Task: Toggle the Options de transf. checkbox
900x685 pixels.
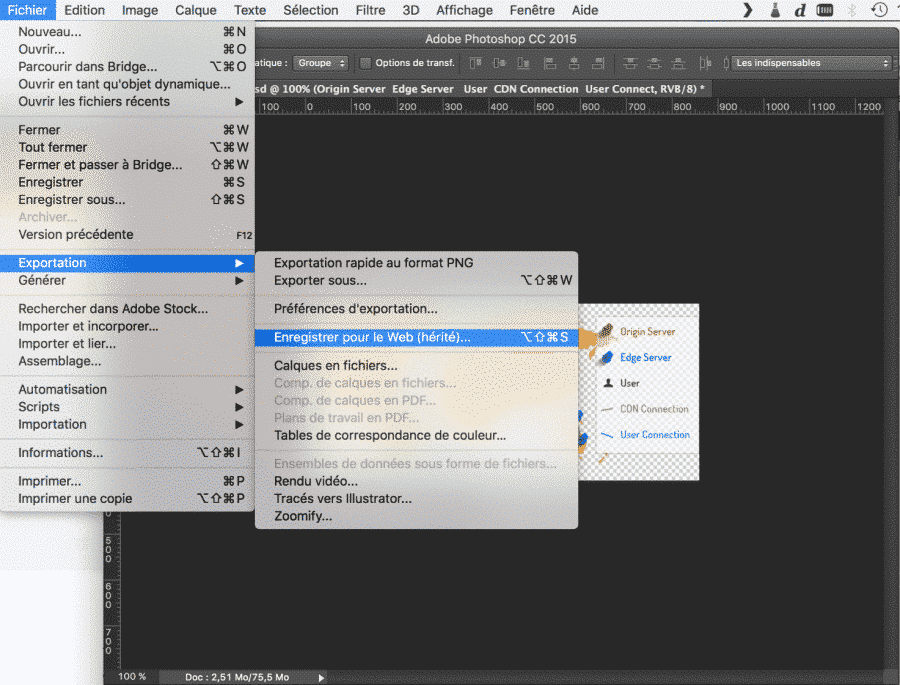Action: (x=366, y=63)
